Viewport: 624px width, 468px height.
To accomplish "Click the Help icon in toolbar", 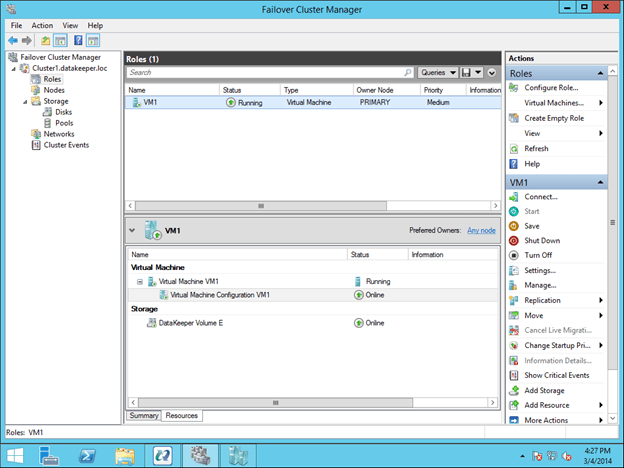I will tap(77, 40).
